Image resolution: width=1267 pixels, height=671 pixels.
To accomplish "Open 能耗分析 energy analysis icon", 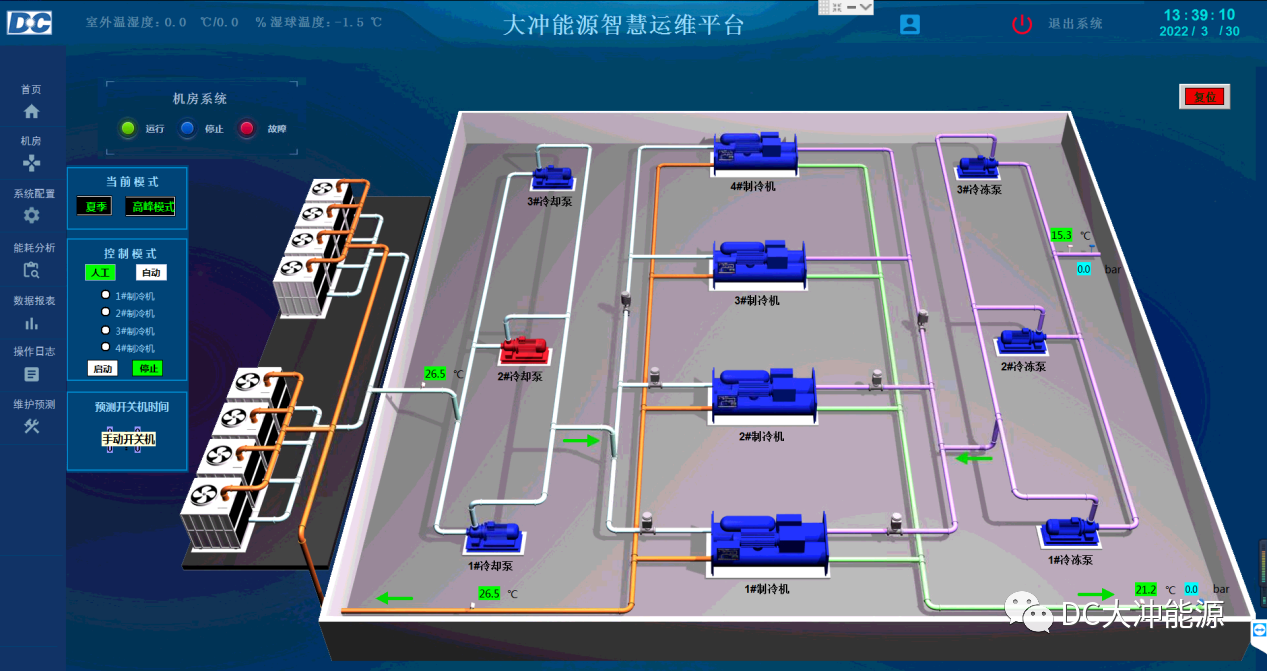I will (x=31, y=270).
